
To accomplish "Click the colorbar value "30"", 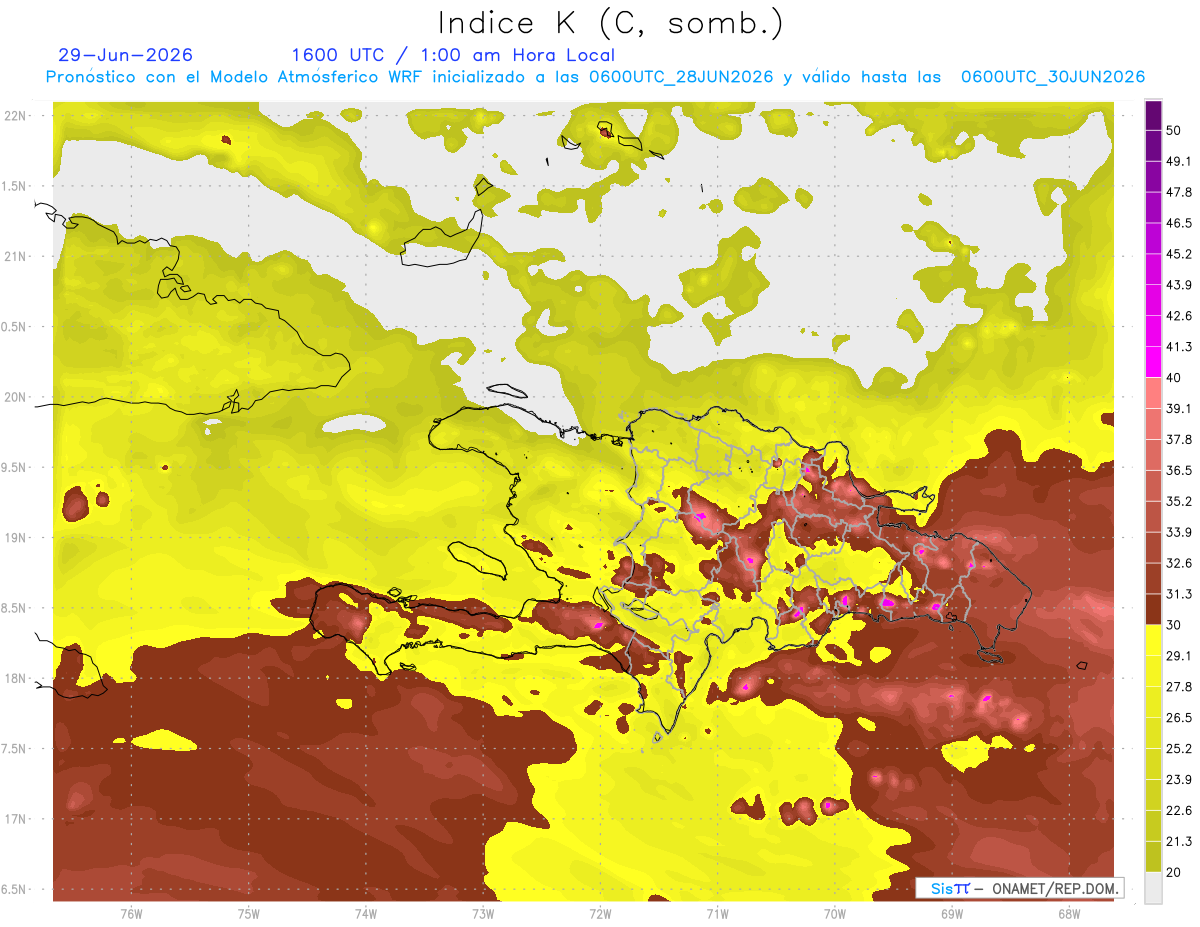I will tap(1176, 625).
